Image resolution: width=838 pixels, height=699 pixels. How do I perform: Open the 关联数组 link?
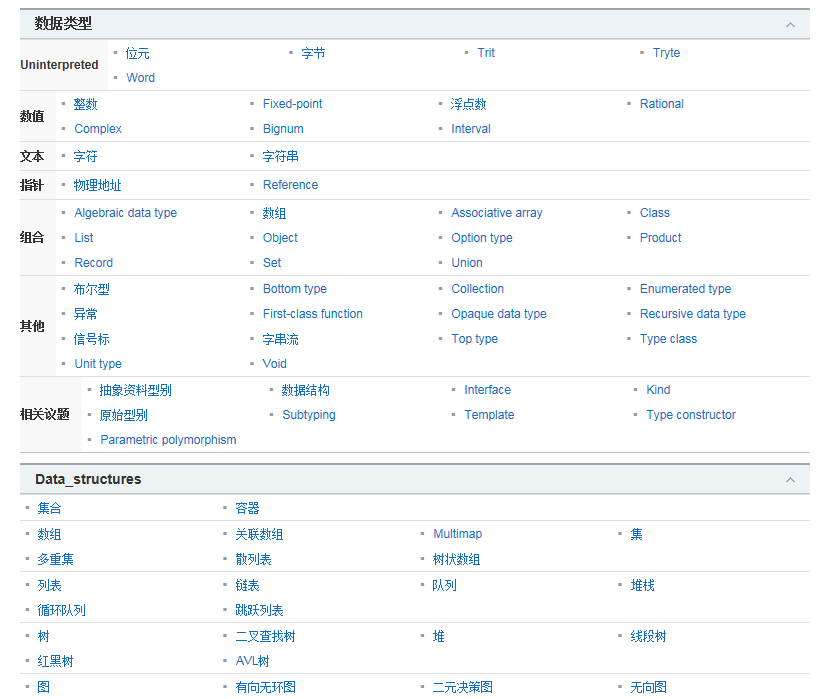259,535
